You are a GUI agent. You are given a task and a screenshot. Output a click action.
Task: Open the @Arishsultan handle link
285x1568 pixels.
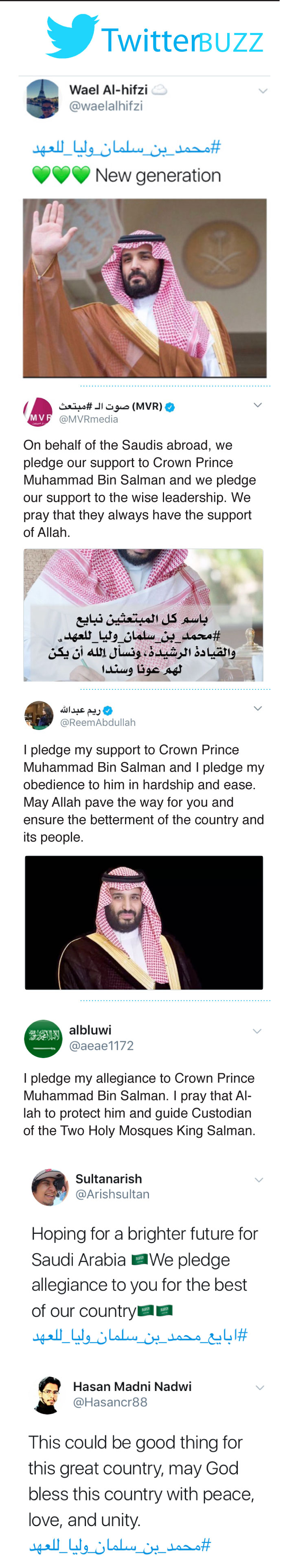coord(112,1194)
